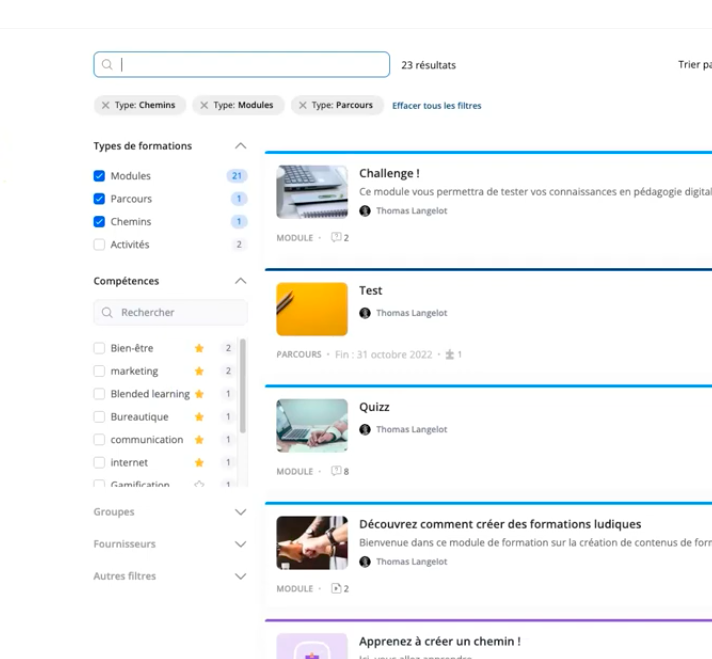Click the Quizz module question count icon
Image resolution: width=712 pixels, height=659 pixels.
pyautogui.click(x=336, y=471)
